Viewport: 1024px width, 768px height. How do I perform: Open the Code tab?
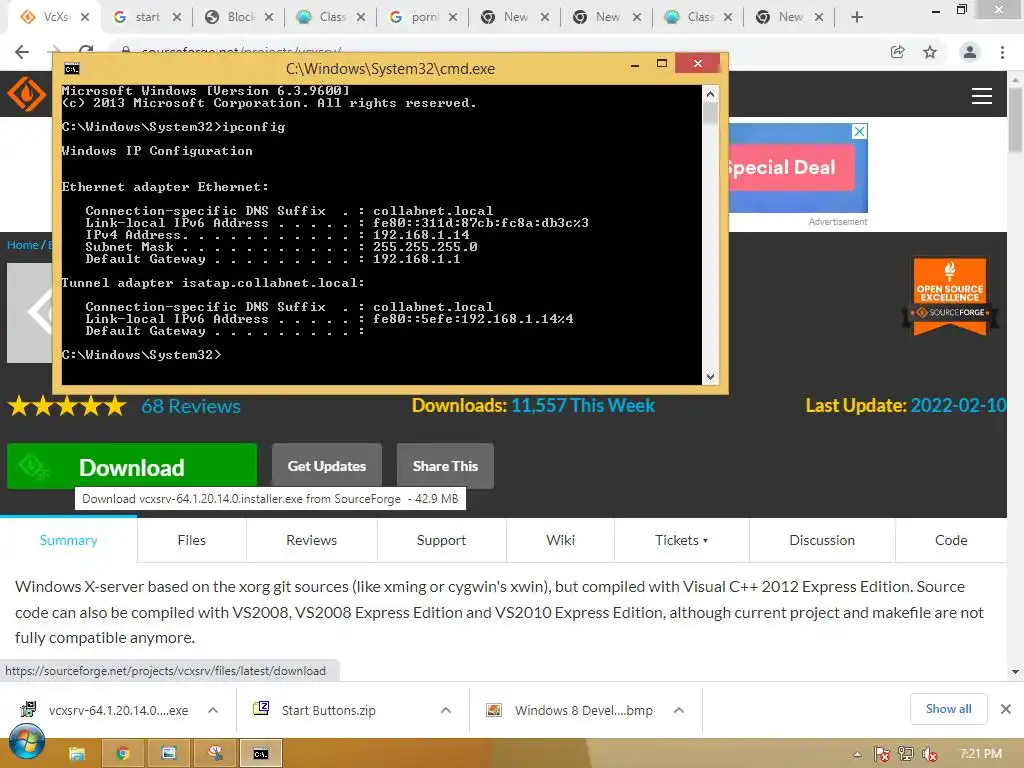click(x=951, y=540)
